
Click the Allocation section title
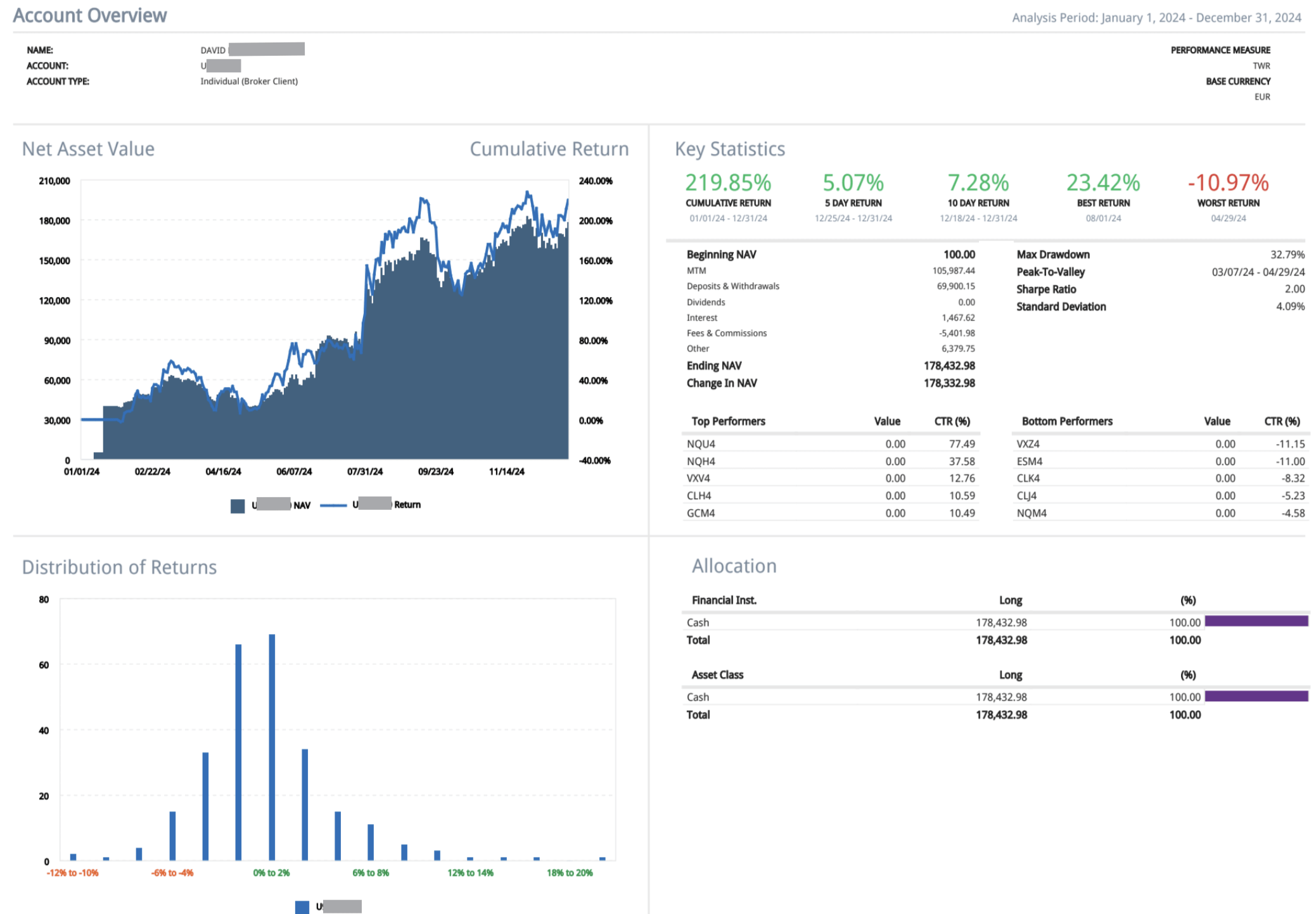(x=734, y=566)
